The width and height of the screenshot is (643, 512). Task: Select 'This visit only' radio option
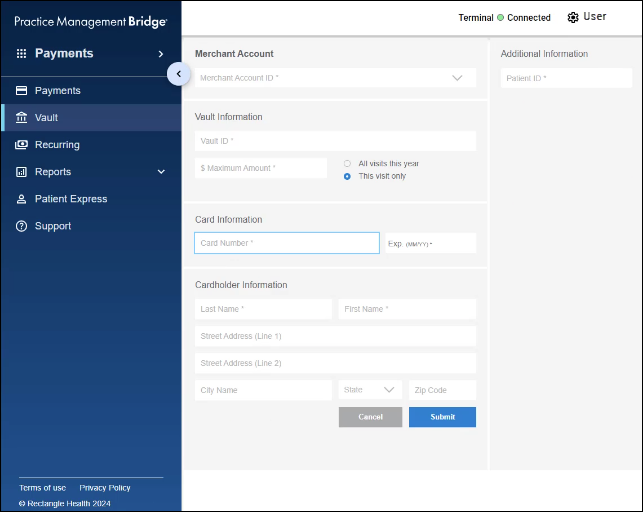tap(347, 176)
